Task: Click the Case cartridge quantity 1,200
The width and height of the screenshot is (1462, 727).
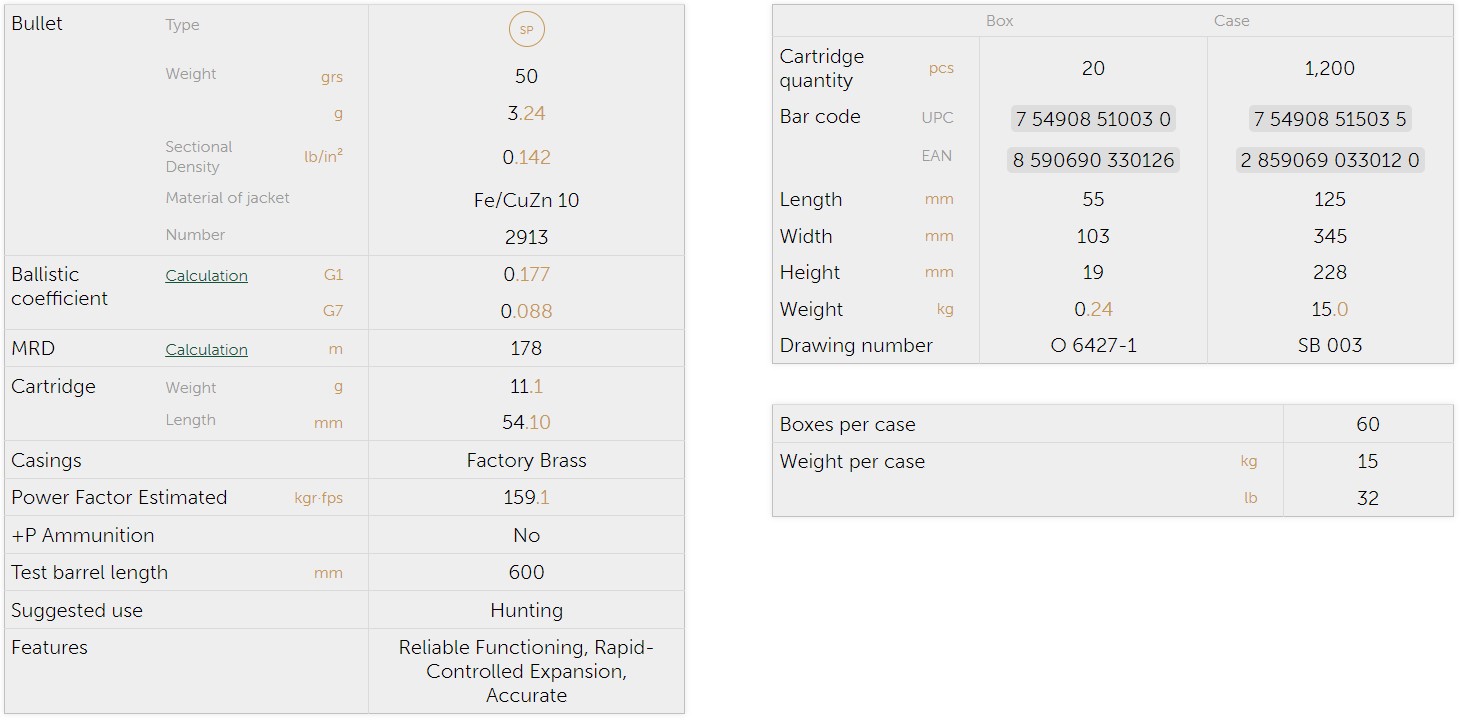Action: pos(1329,69)
